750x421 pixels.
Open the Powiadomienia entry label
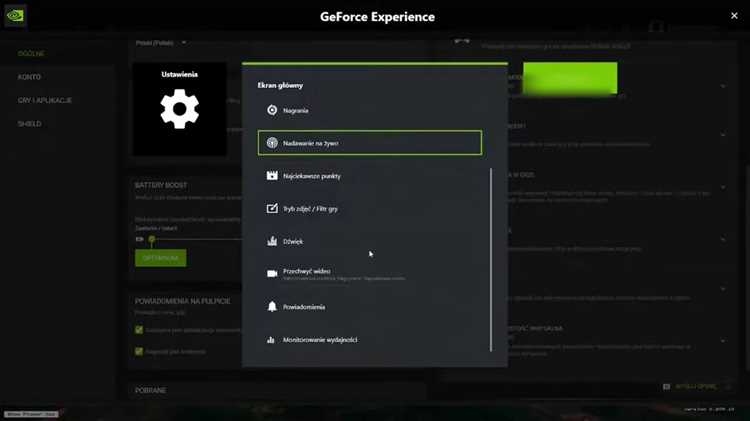(304, 307)
